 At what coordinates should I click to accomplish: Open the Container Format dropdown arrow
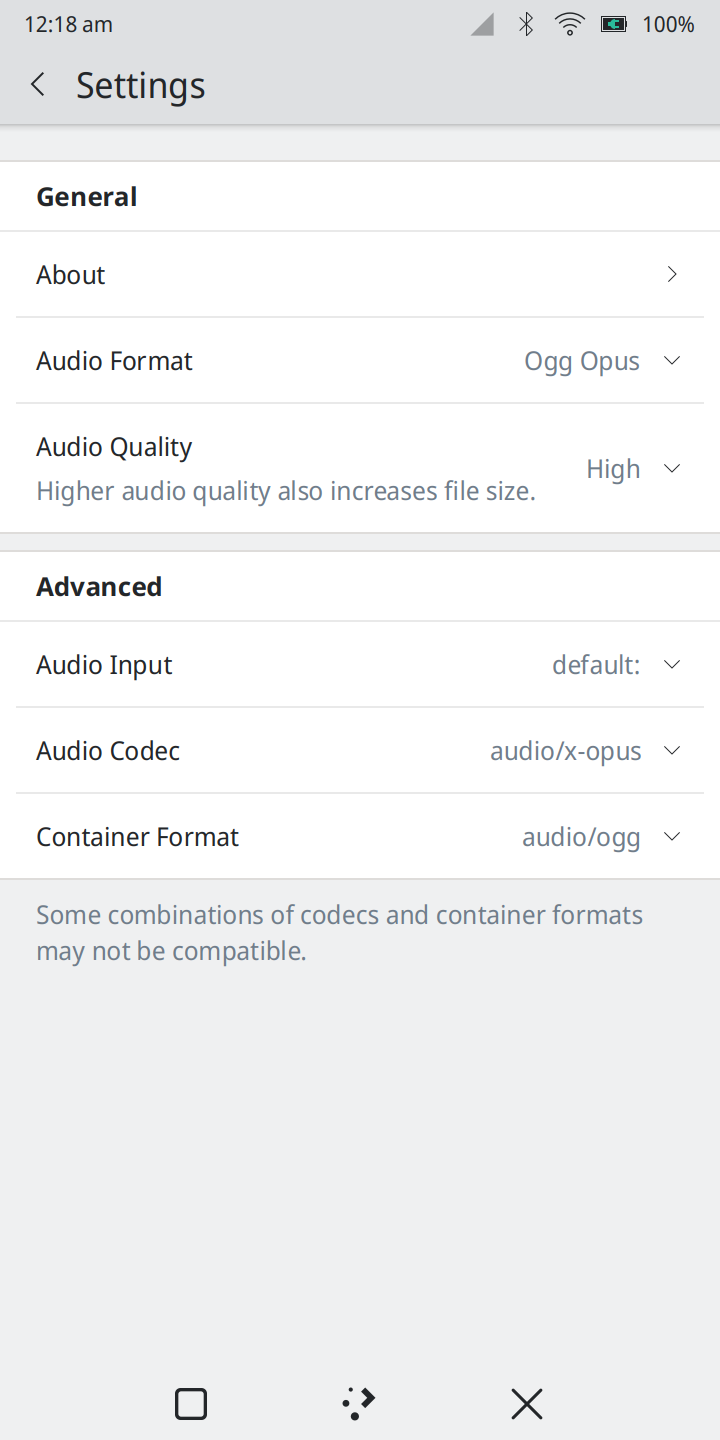pyautogui.click(x=672, y=837)
